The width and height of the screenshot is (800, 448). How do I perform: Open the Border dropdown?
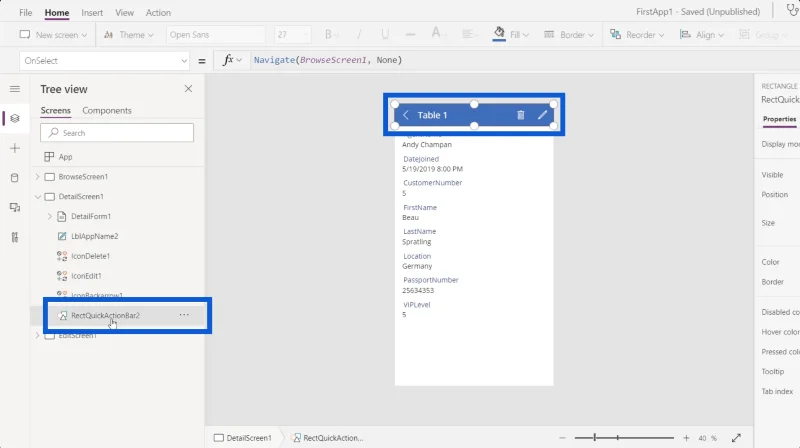click(569, 35)
